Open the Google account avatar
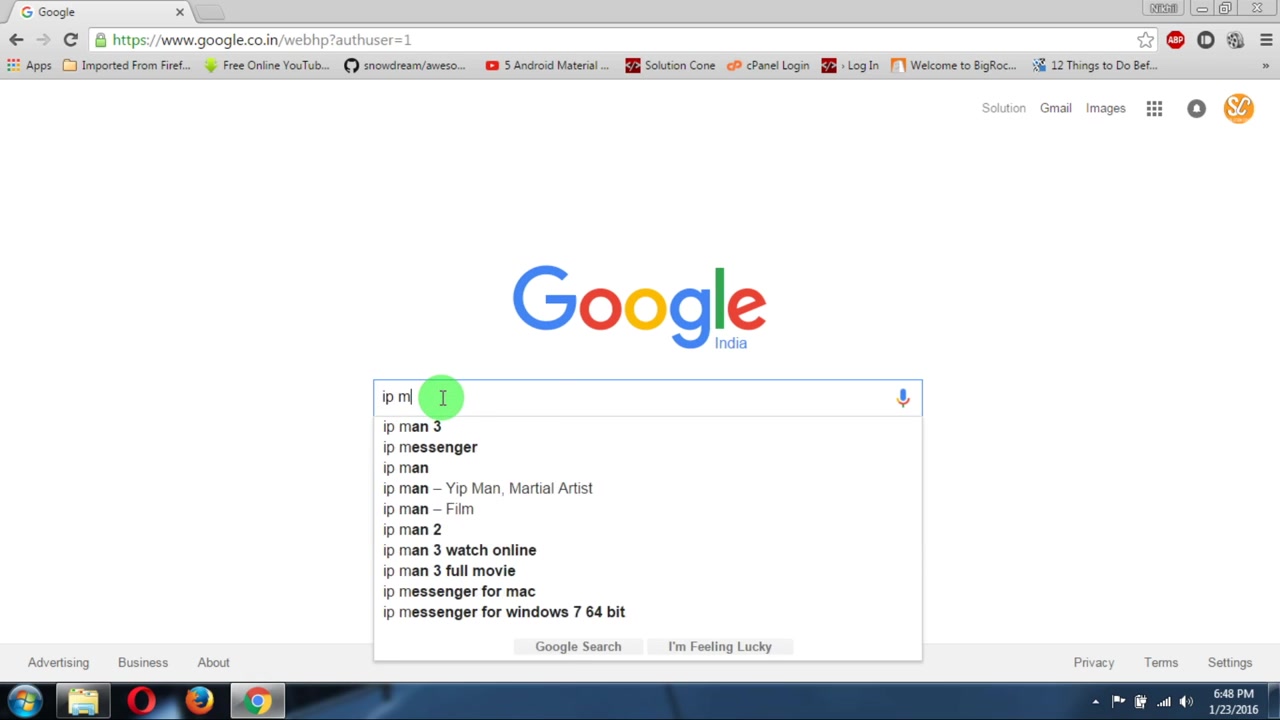Image resolution: width=1280 pixels, height=720 pixels. 1238,108
